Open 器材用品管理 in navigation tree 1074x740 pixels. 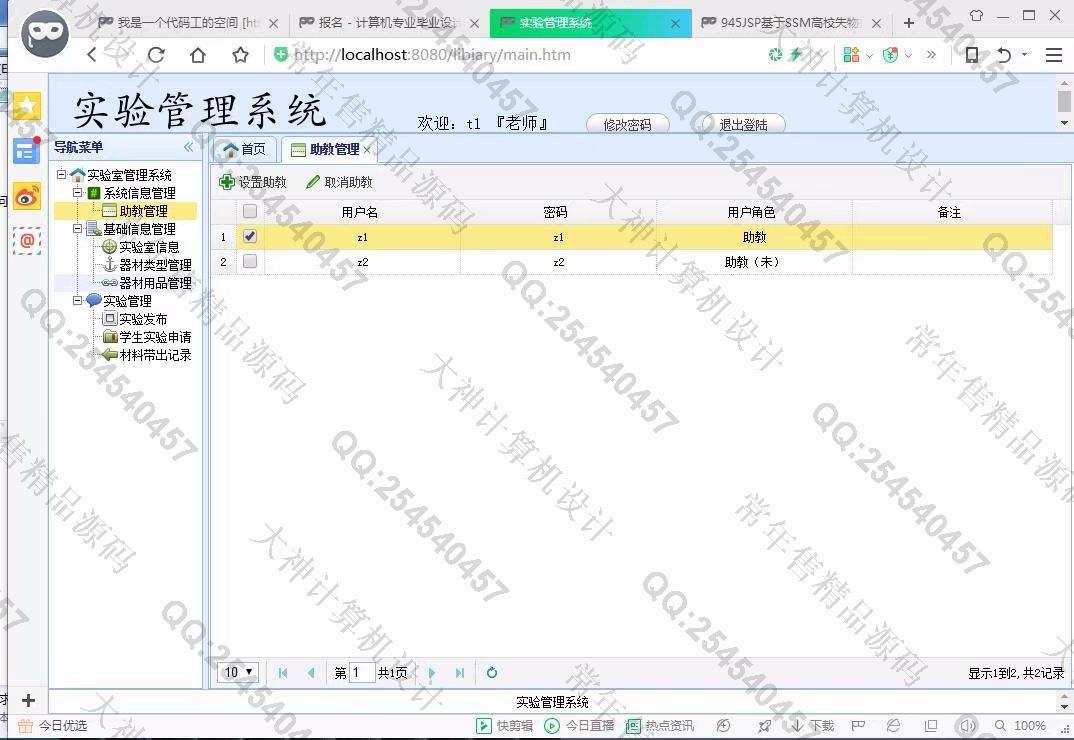coord(155,282)
